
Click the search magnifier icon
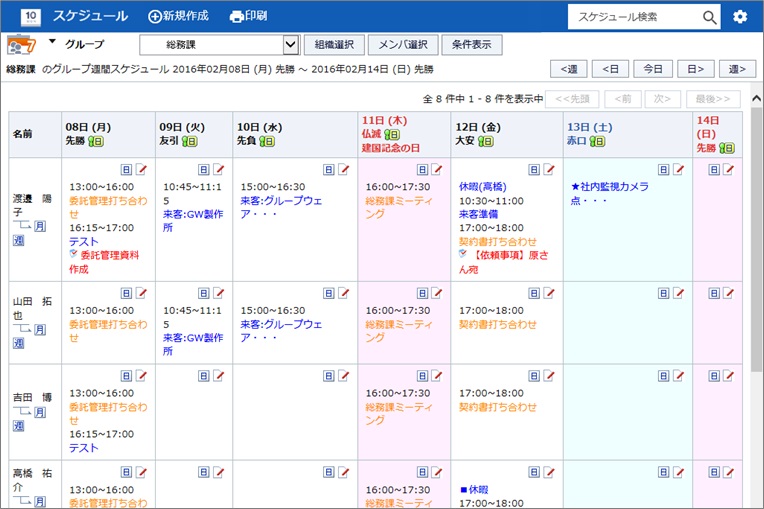[709, 18]
